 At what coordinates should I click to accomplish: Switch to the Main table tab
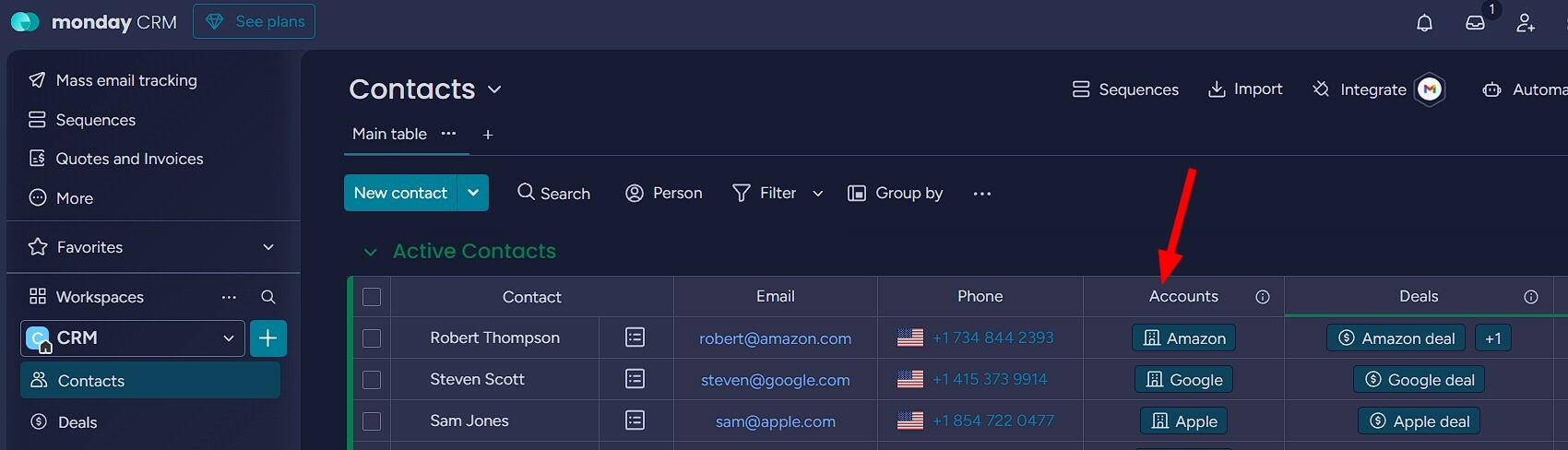pyautogui.click(x=389, y=134)
